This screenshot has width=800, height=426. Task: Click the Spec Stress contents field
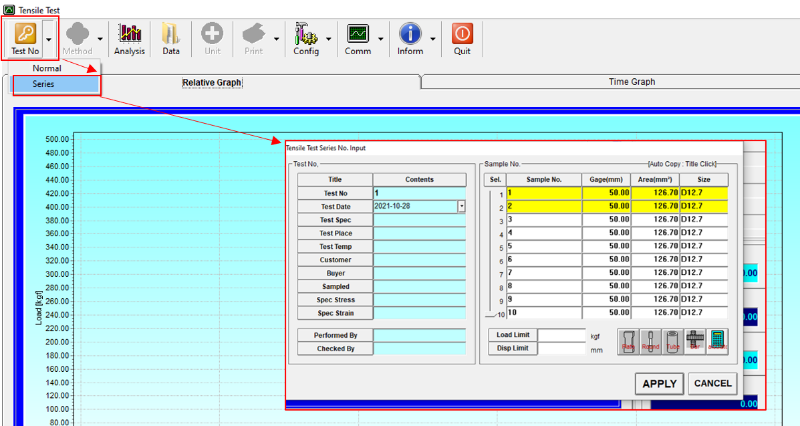[x=419, y=299]
